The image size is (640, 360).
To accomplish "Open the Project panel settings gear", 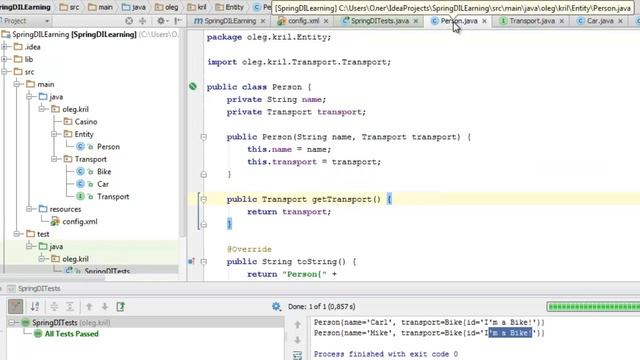I will tap(161, 20).
